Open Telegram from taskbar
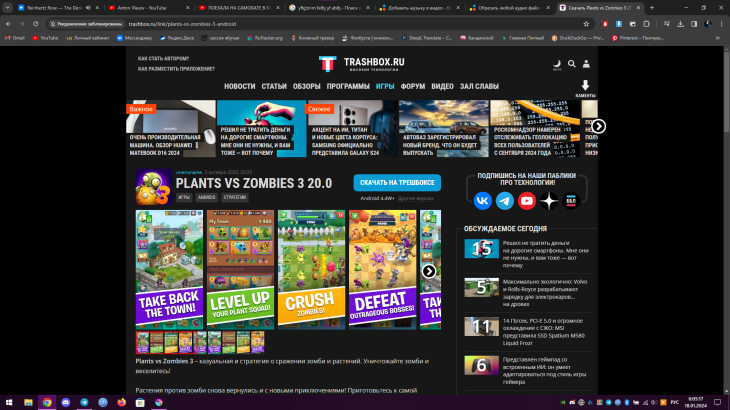 click(x=84, y=403)
